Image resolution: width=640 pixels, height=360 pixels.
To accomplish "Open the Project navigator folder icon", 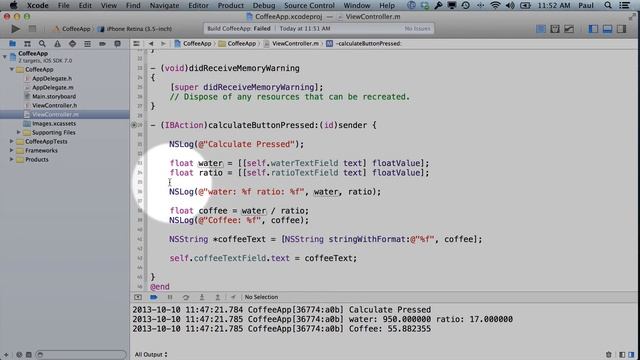I will (13, 44).
